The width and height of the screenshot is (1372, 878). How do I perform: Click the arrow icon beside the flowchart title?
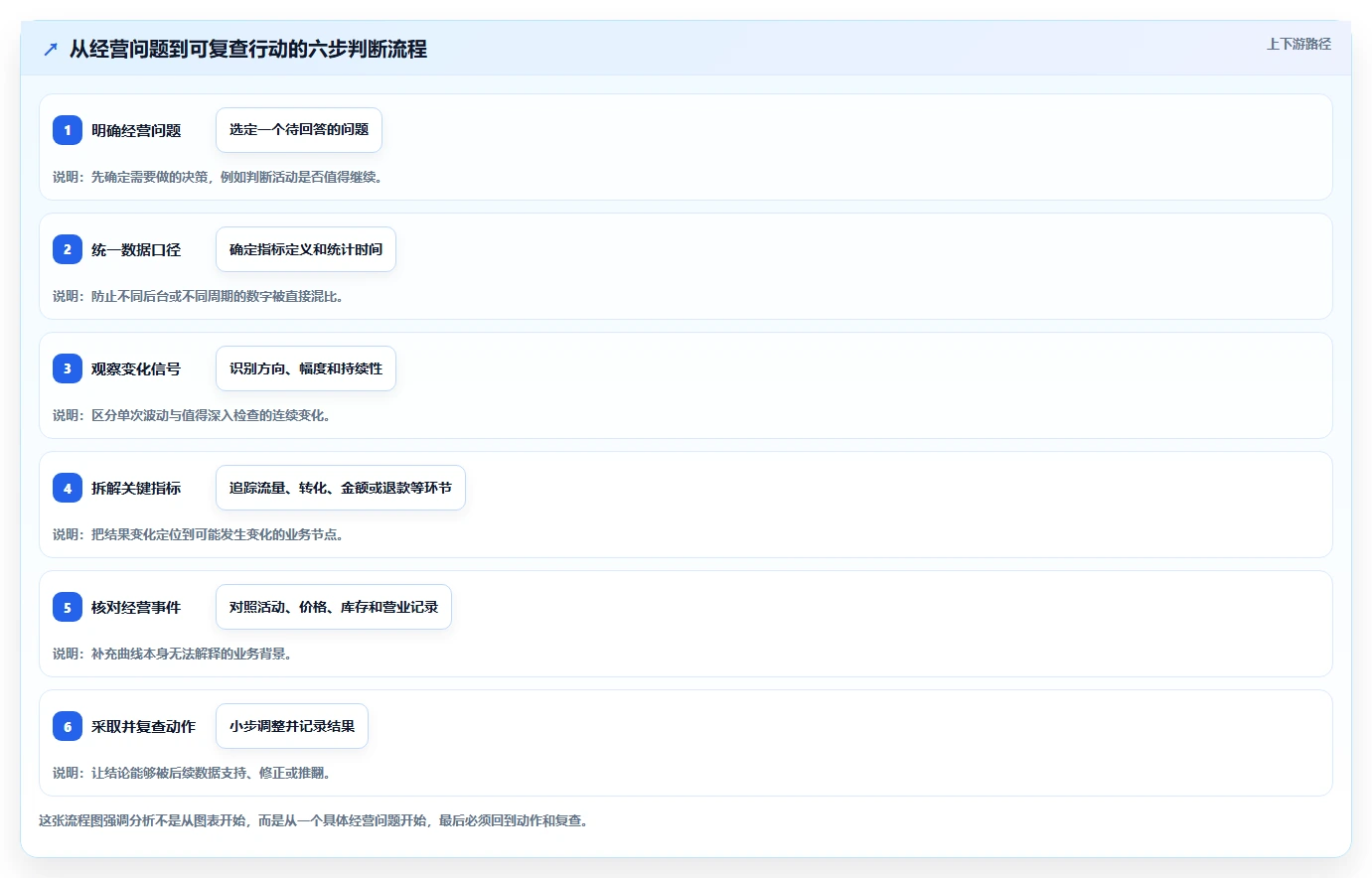click(51, 49)
